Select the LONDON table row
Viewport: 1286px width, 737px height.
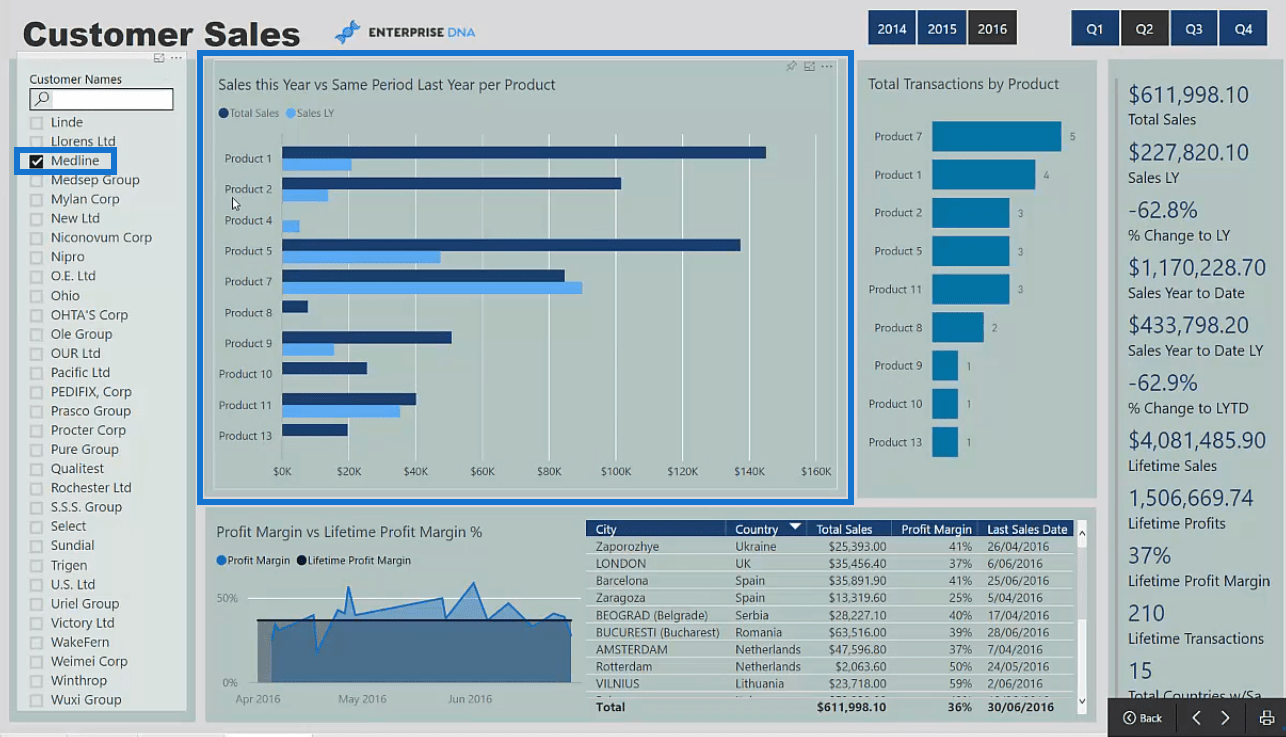coord(830,564)
